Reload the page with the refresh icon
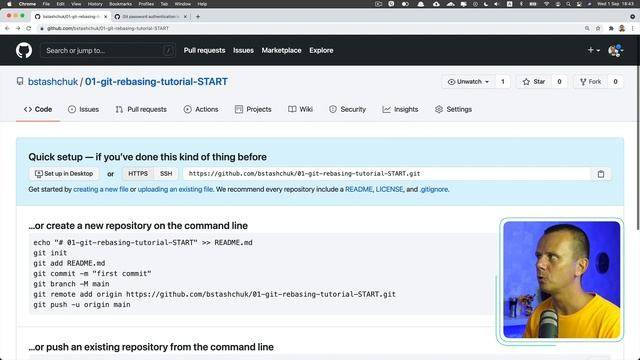The height and width of the screenshot is (360, 640). tap(29, 28)
